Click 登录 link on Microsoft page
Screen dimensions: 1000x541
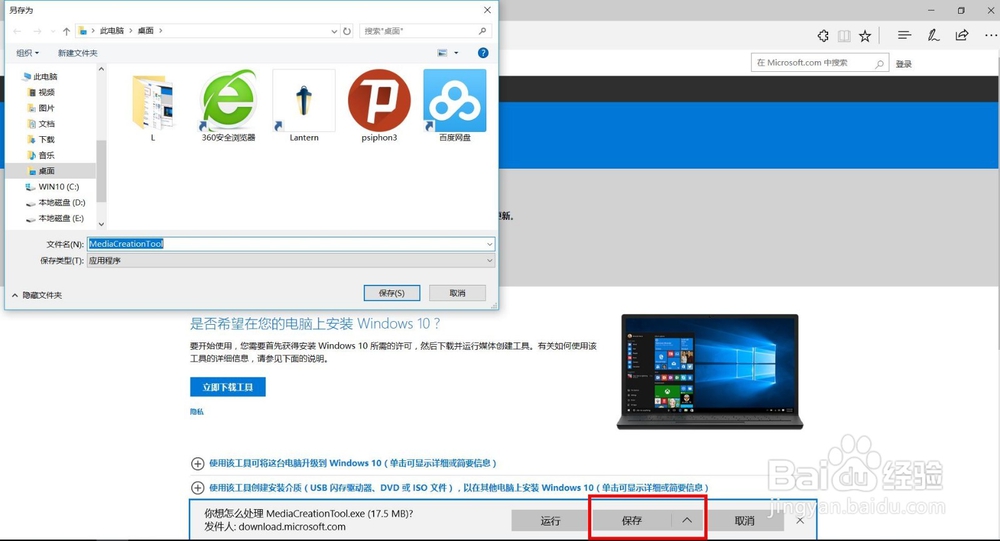coord(904,64)
